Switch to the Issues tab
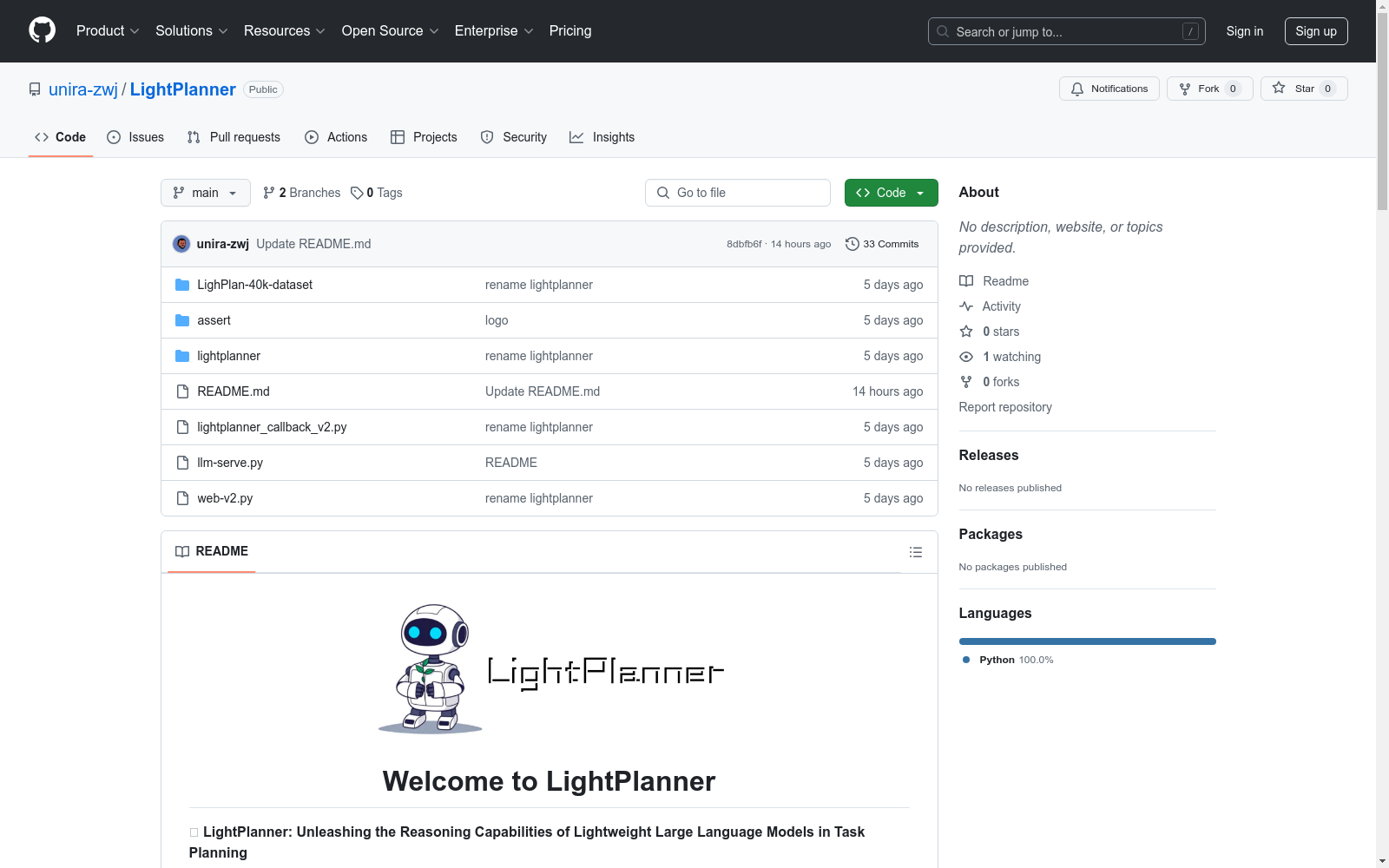1389x868 pixels. pyautogui.click(x=135, y=137)
